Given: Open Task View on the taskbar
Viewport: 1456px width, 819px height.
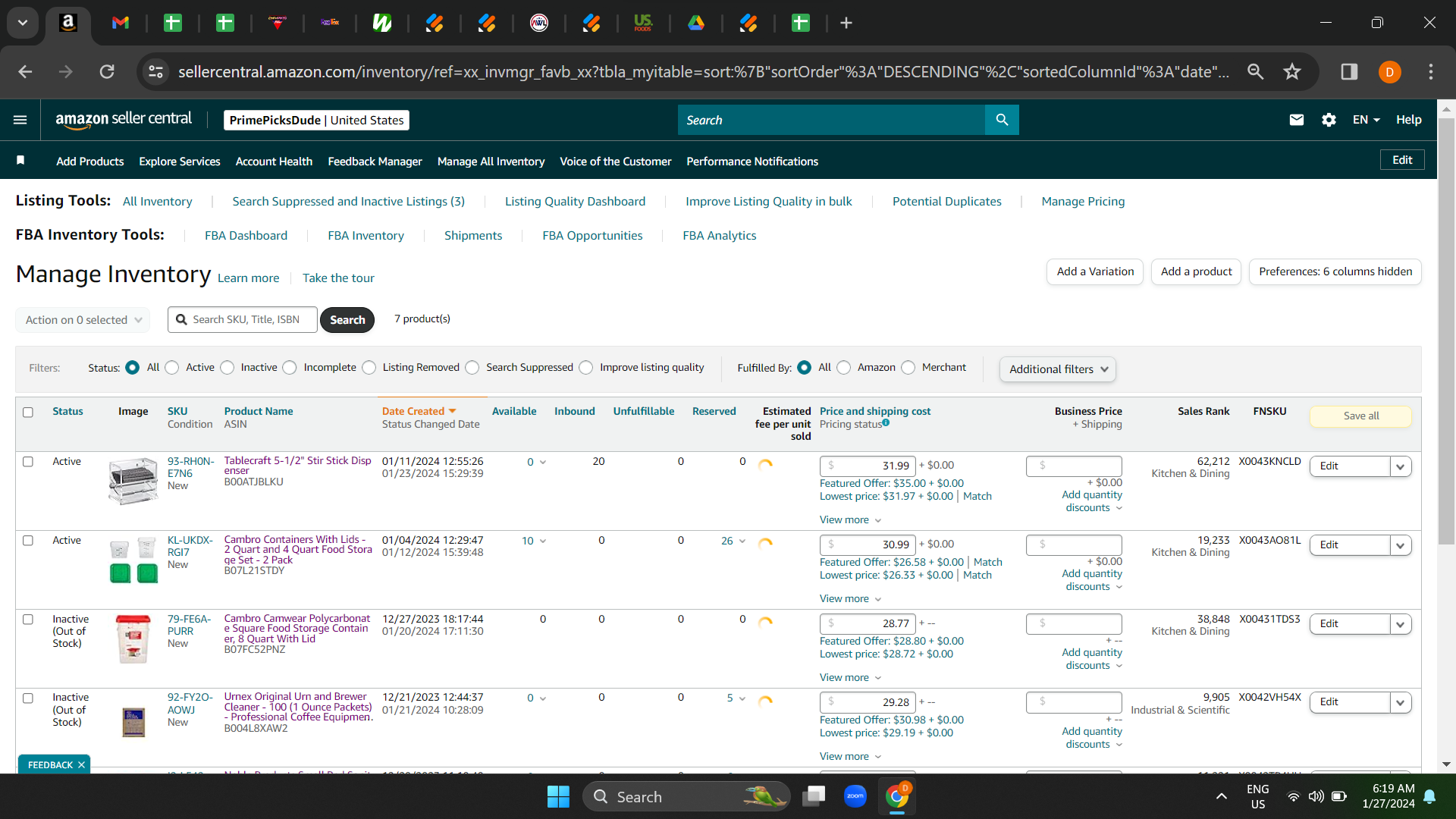Looking at the screenshot, I should point(814,796).
